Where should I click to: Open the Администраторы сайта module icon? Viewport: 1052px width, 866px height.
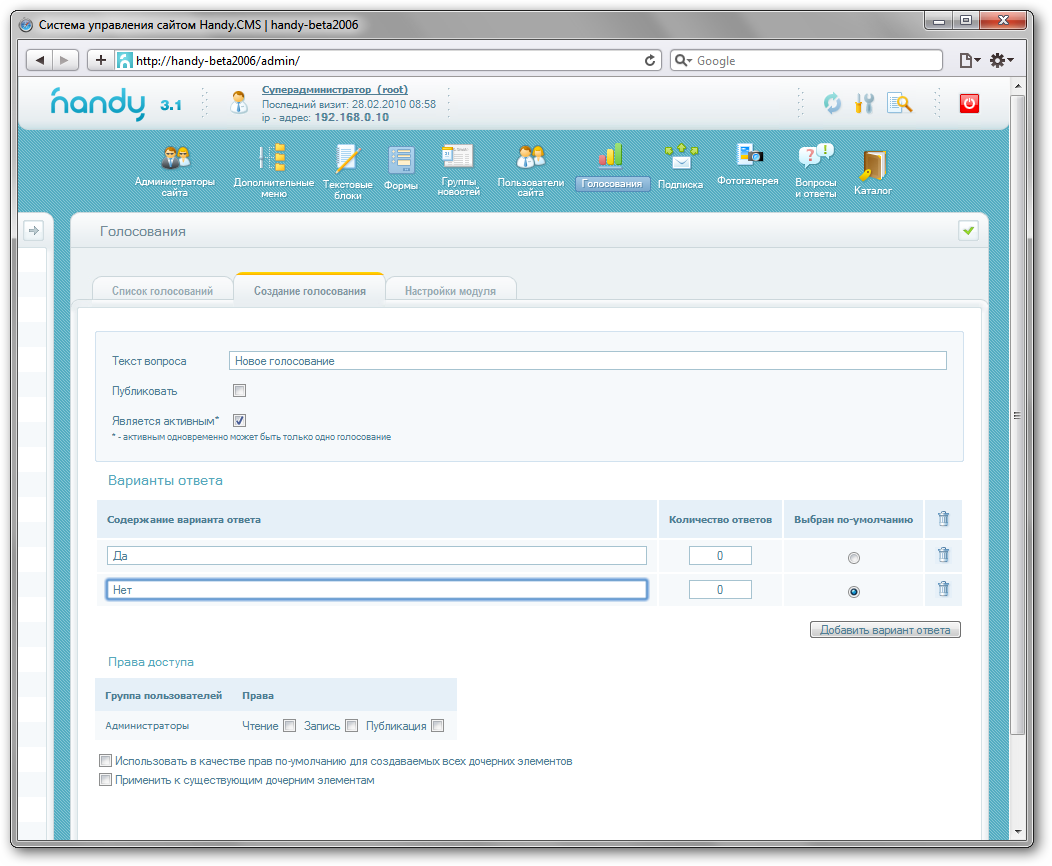pyautogui.click(x=175, y=160)
